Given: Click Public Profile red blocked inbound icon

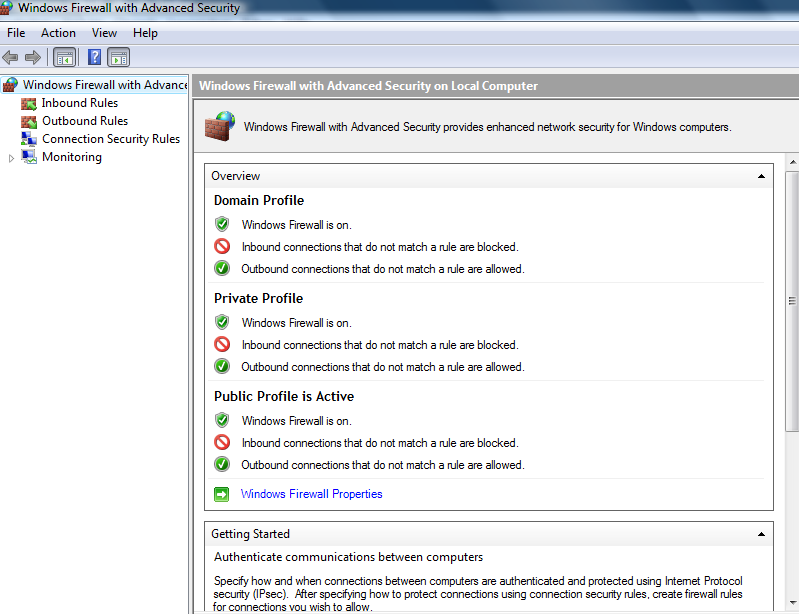Looking at the screenshot, I should (222, 442).
